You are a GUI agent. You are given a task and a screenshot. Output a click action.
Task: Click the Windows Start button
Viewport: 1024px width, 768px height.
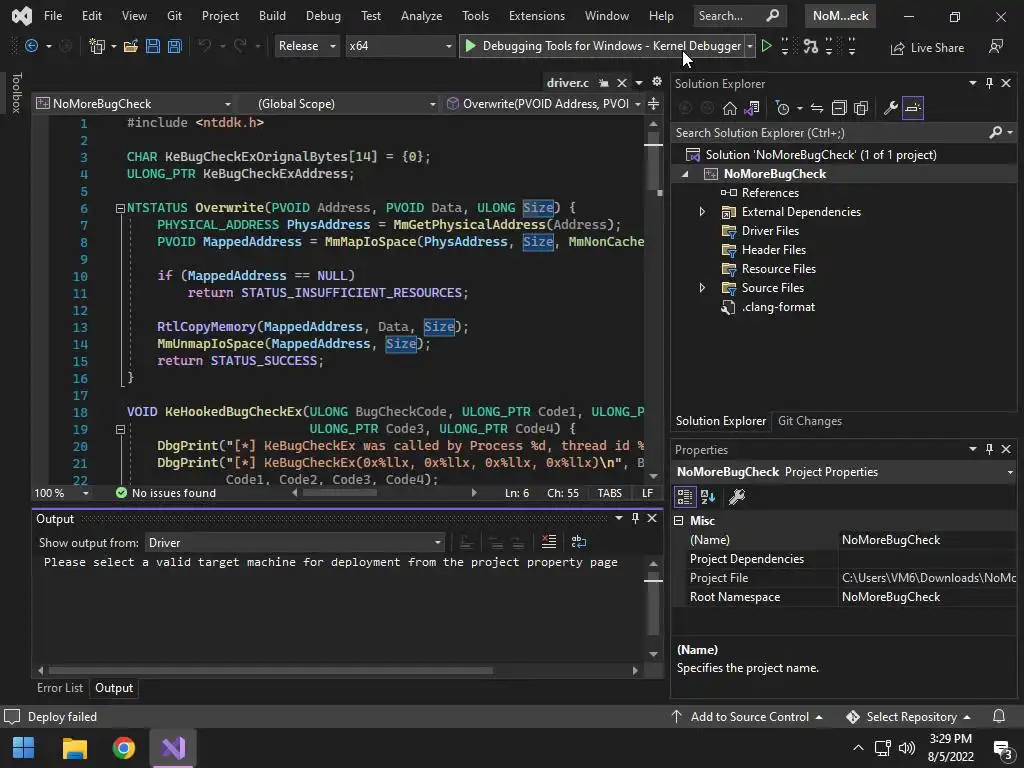coord(24,748)
